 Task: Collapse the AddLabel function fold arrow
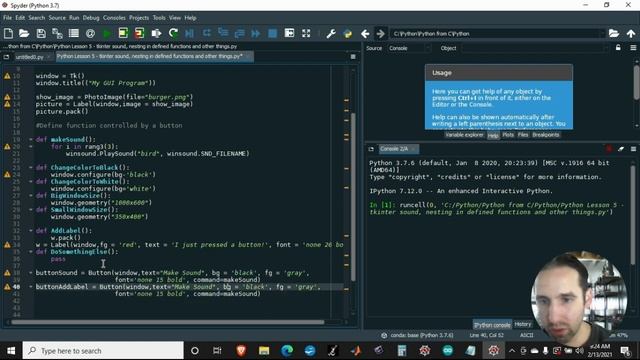[x=31, y=231]
